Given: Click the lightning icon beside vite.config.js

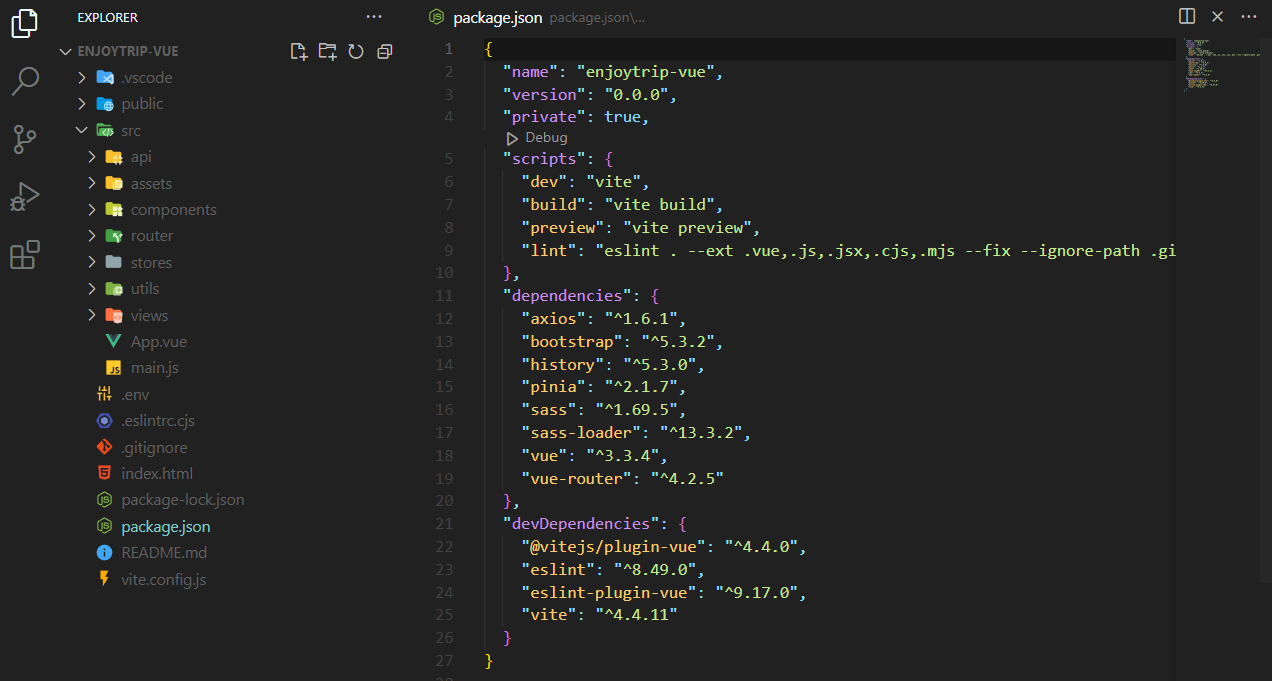Looking at the screenshot, I should [x=104, y=579].
